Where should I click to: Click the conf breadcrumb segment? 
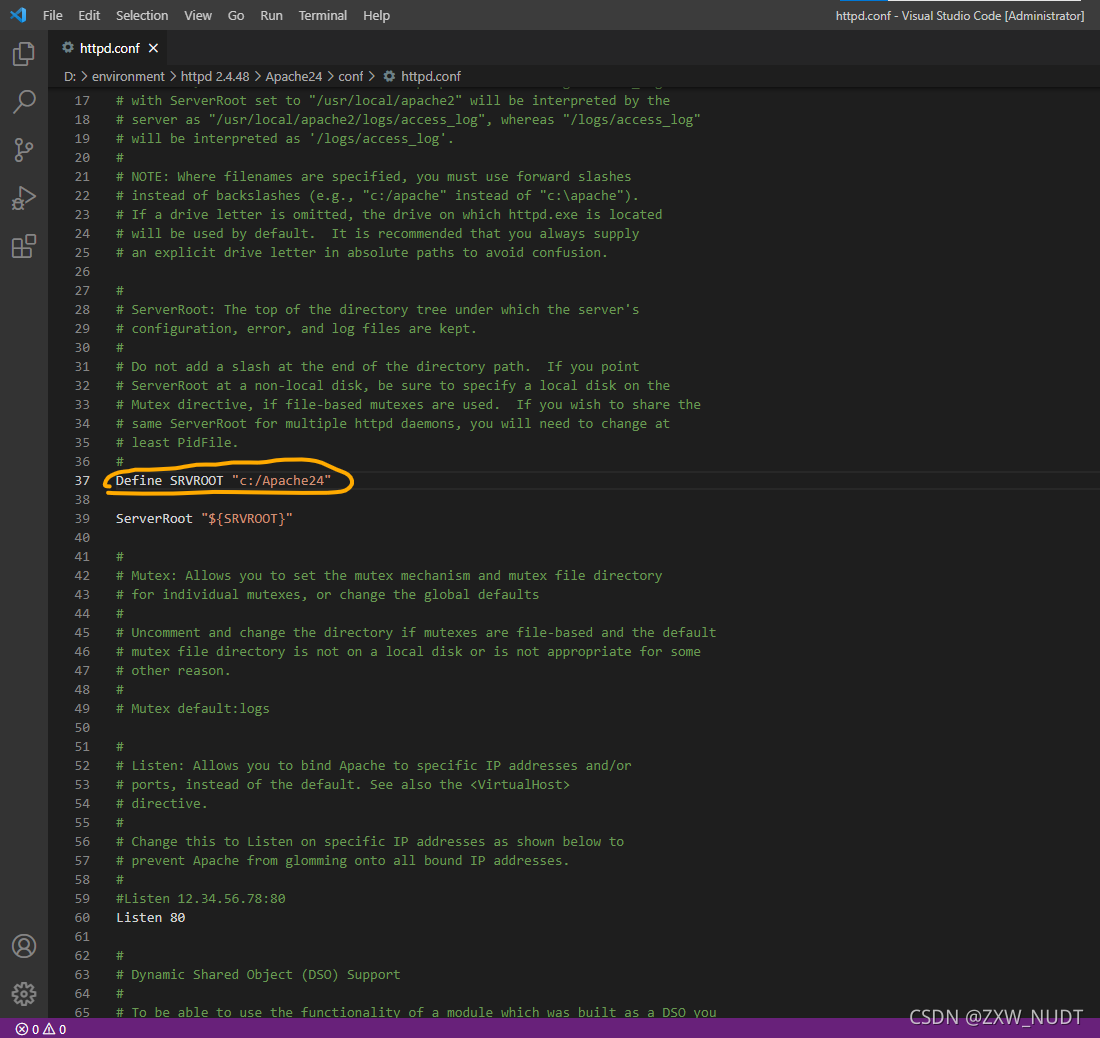(351, 76)
